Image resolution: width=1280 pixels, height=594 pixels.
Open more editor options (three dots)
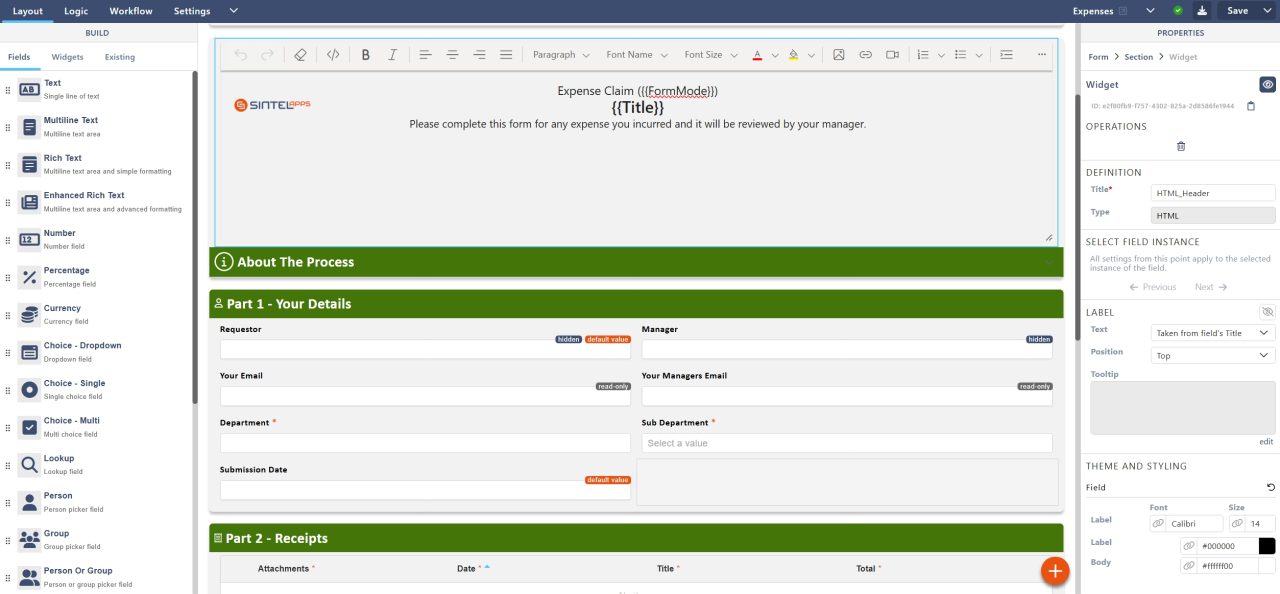[1042, 55]
